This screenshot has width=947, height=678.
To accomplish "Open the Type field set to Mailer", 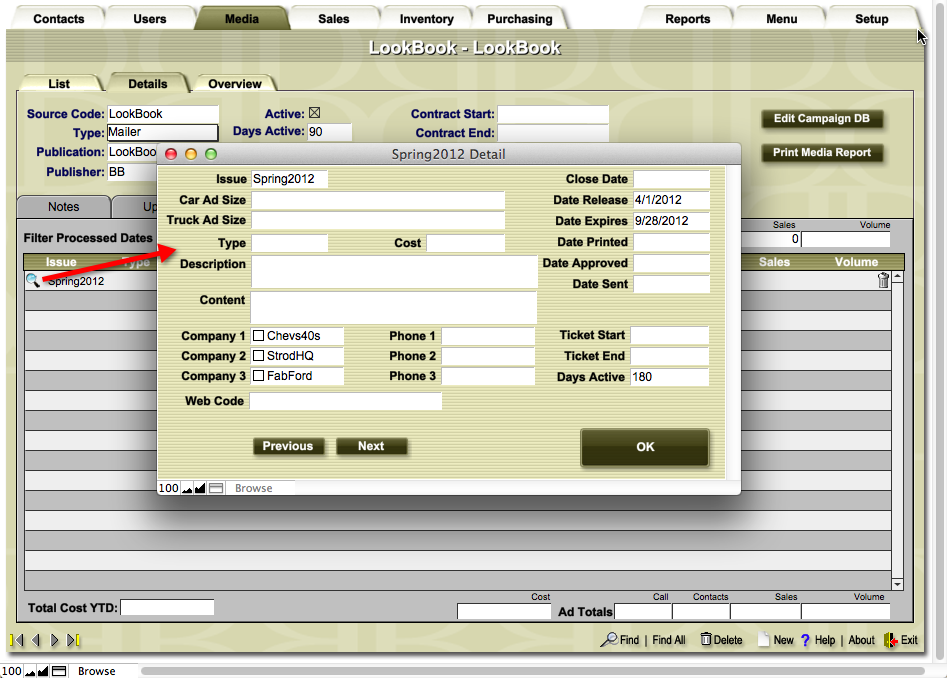I will (x=162, y=132).
